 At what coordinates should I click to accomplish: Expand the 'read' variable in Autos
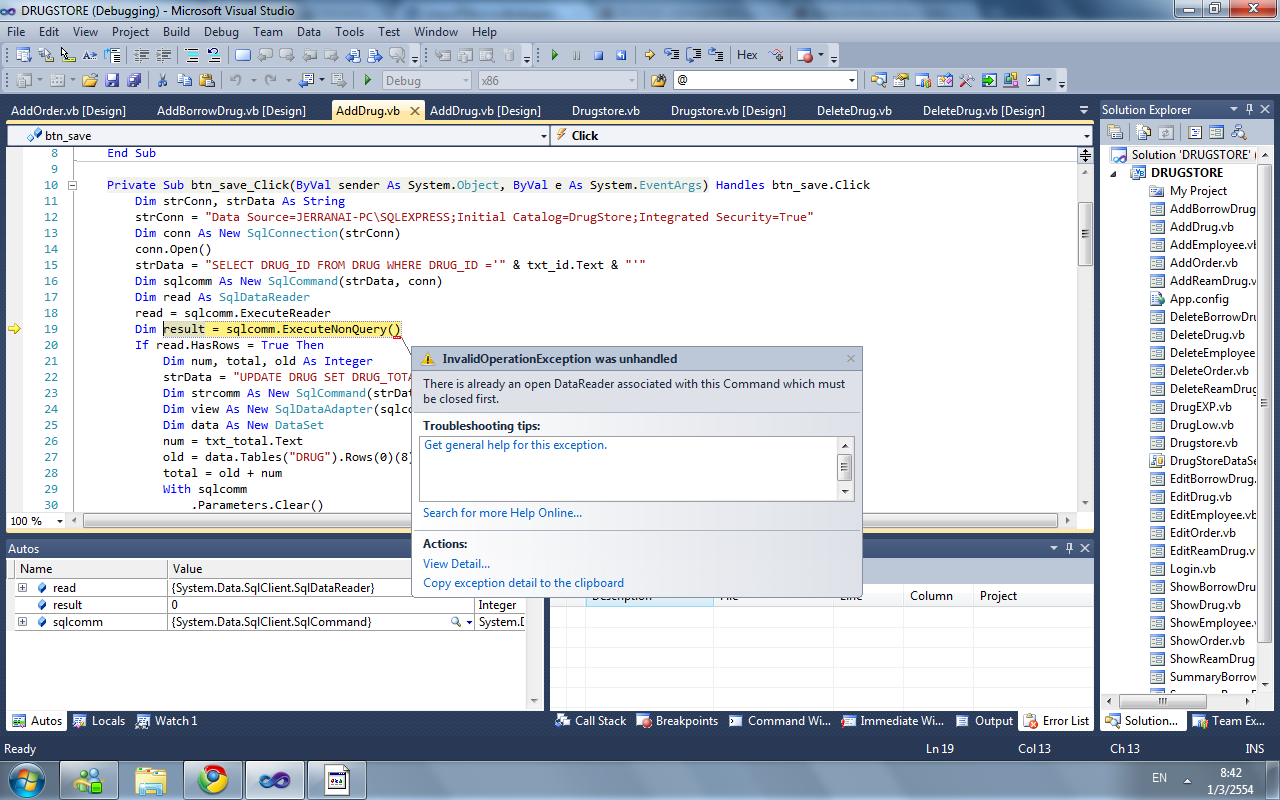(22, 588)
